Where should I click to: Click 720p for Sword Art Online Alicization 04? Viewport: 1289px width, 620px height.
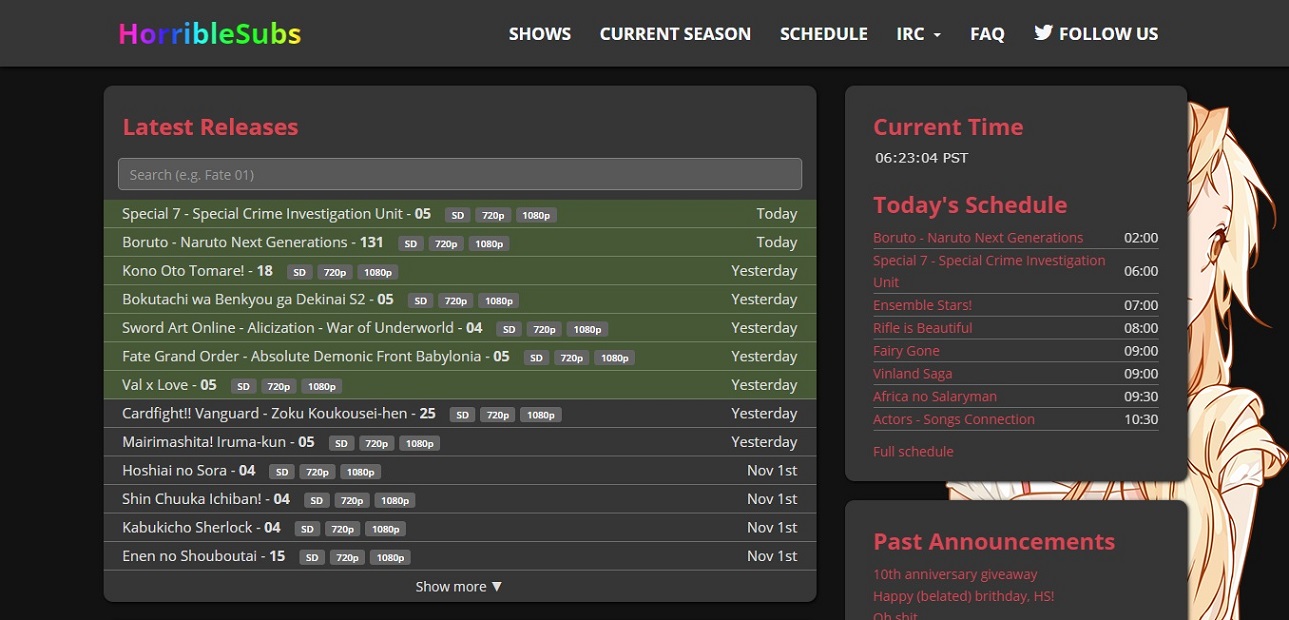pos(545,329)
